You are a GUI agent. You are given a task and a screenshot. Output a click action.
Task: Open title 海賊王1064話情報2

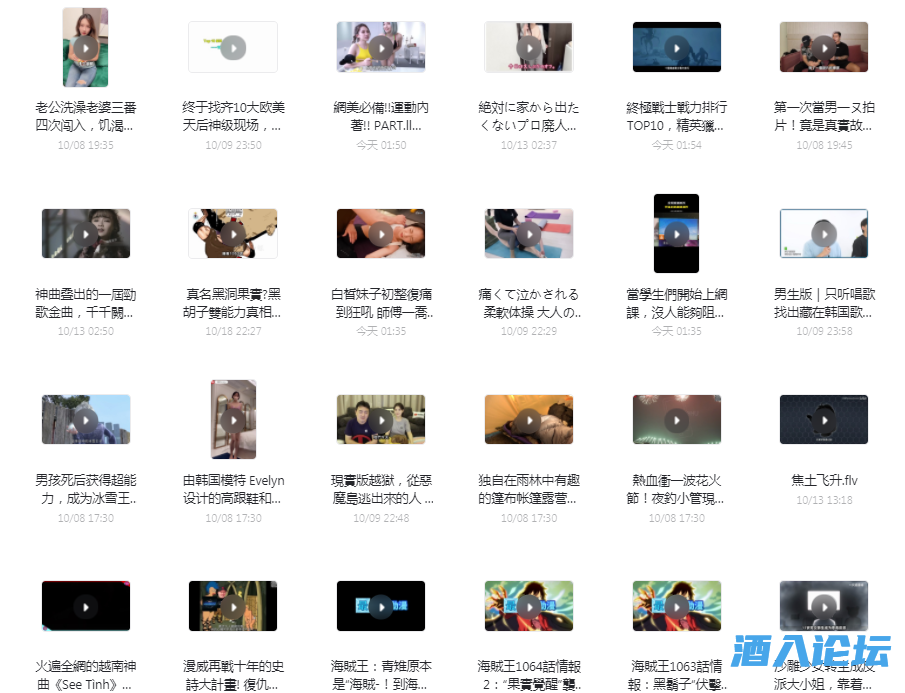coord(529,675)
